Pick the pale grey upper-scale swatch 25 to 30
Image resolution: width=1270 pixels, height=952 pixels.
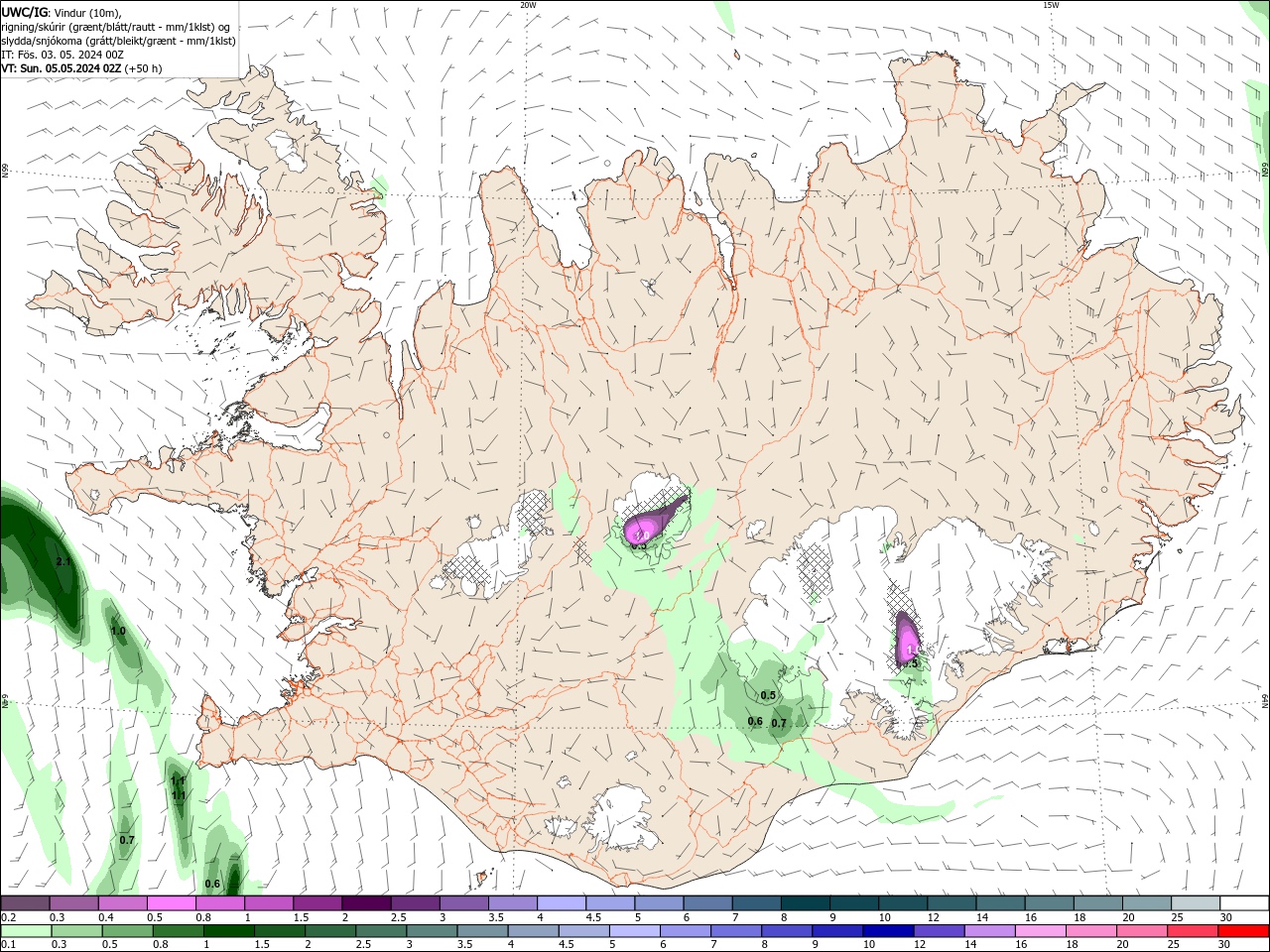(1196, 902)
